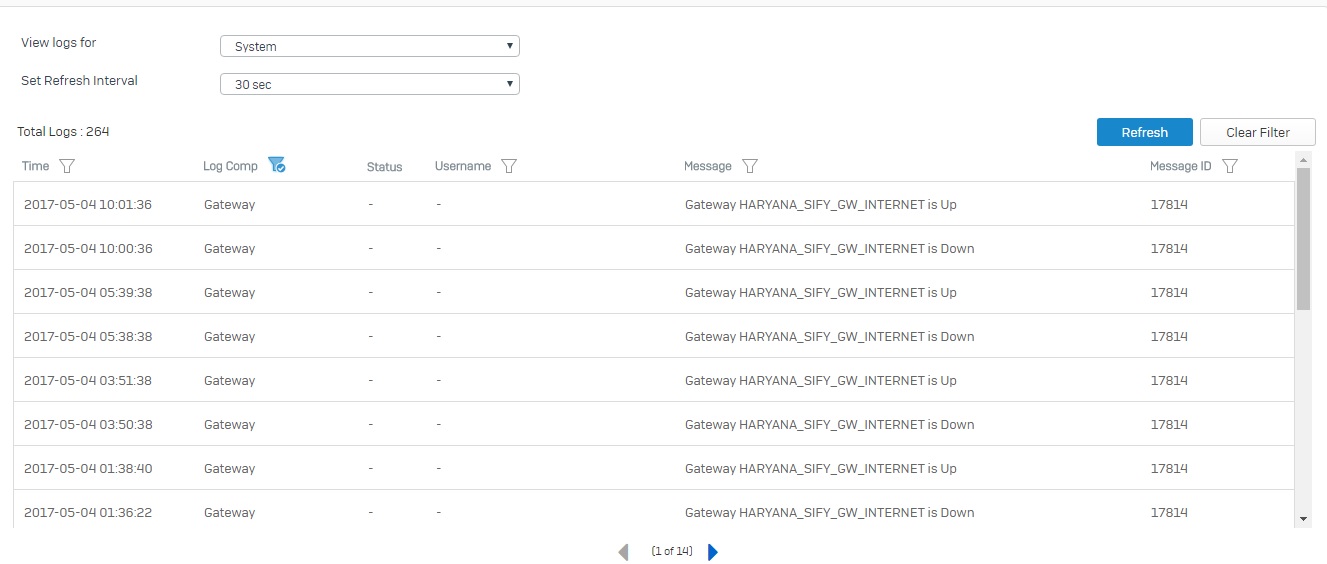Select the log time 2017-05-04 01:38:40

point(88,468)
